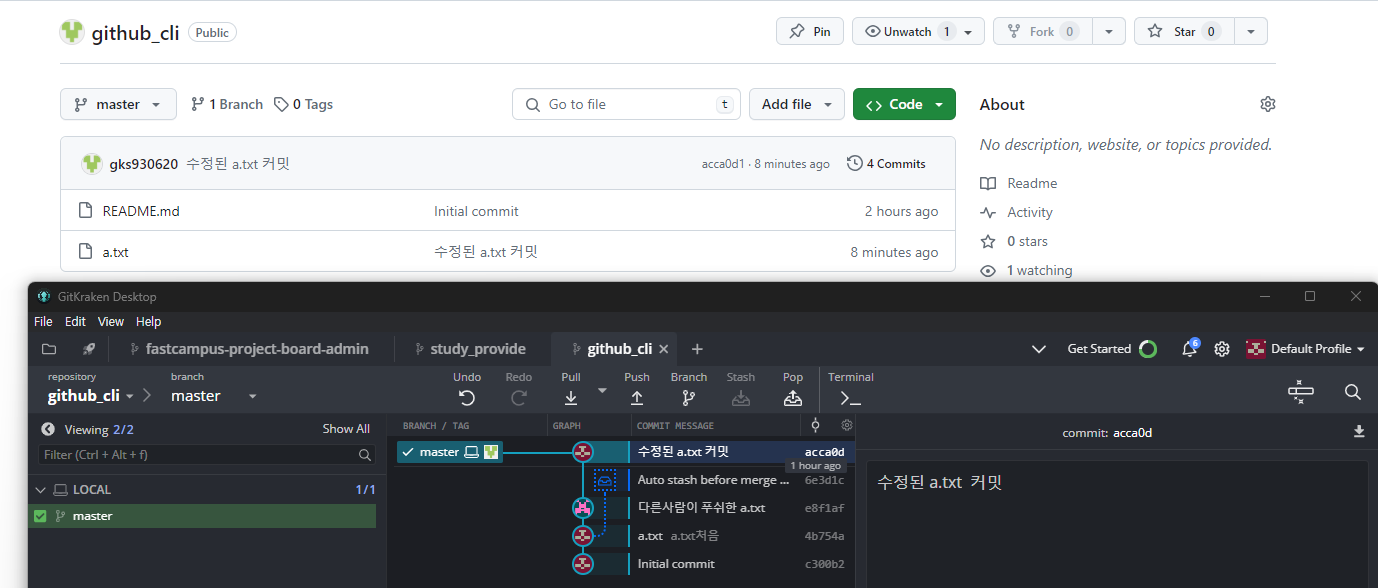Screen dimensions: 1378x588
Task: Open the Default Profile dropdown
Action: click(1306, 349)
